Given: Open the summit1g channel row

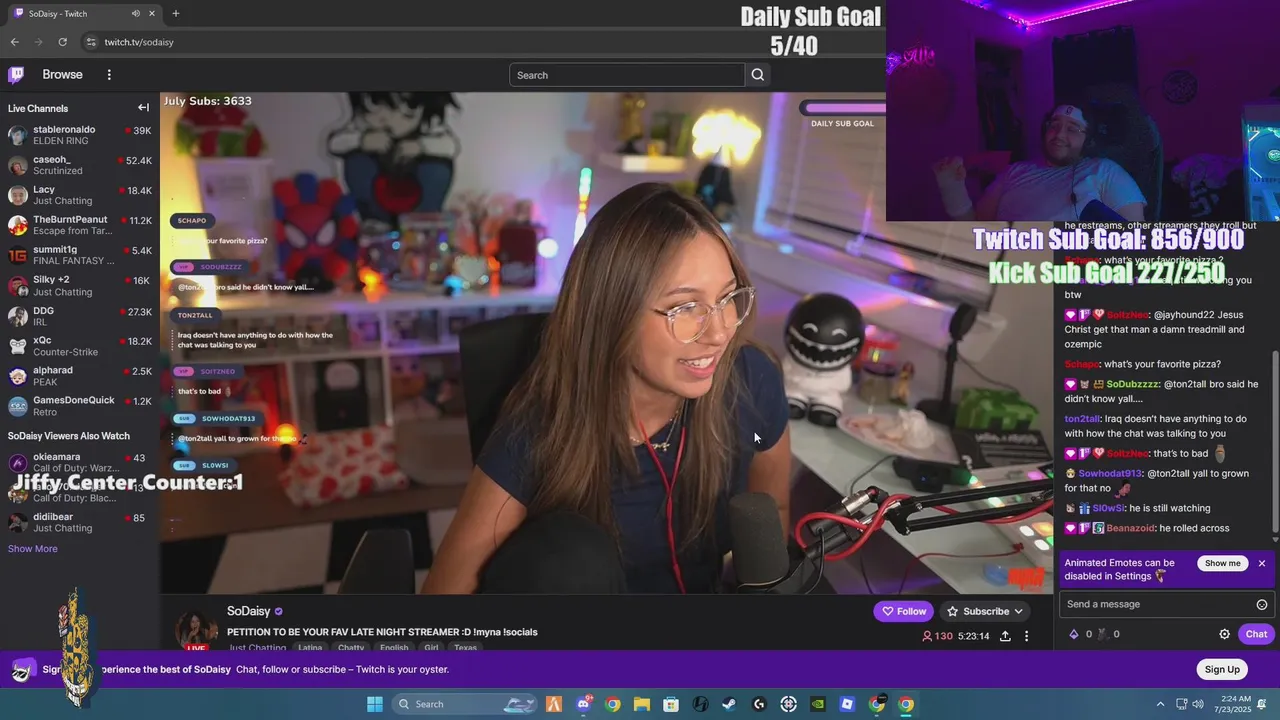Looking at the screenshot, I should (80, 255).
